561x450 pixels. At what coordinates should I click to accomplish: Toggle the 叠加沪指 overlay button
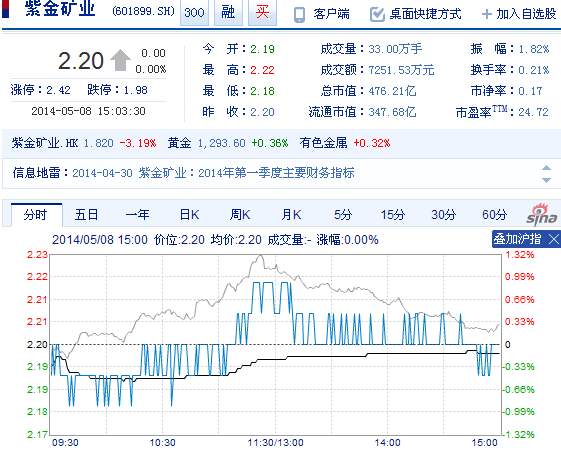point(517,239)
